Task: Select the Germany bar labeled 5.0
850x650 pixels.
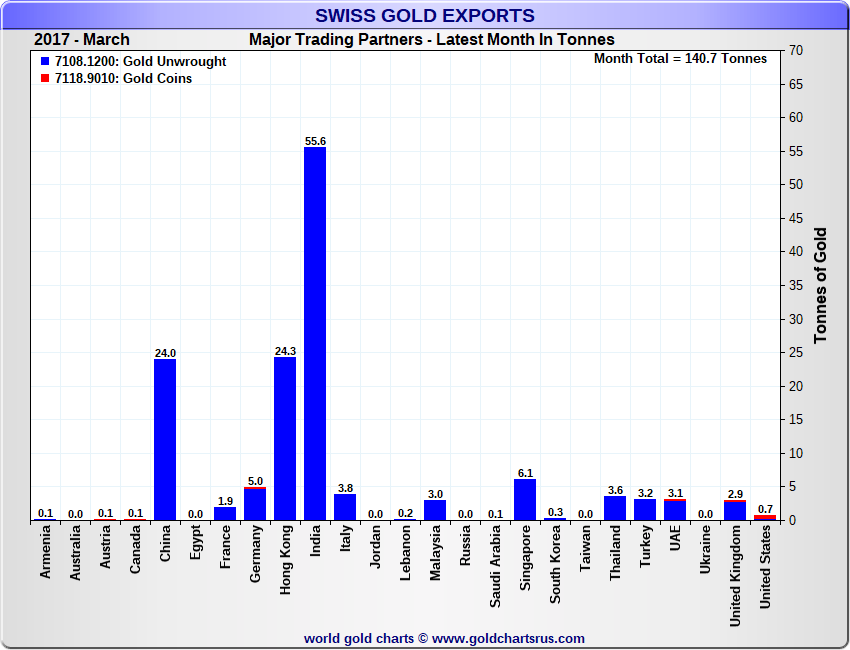Action: (255, 504)
